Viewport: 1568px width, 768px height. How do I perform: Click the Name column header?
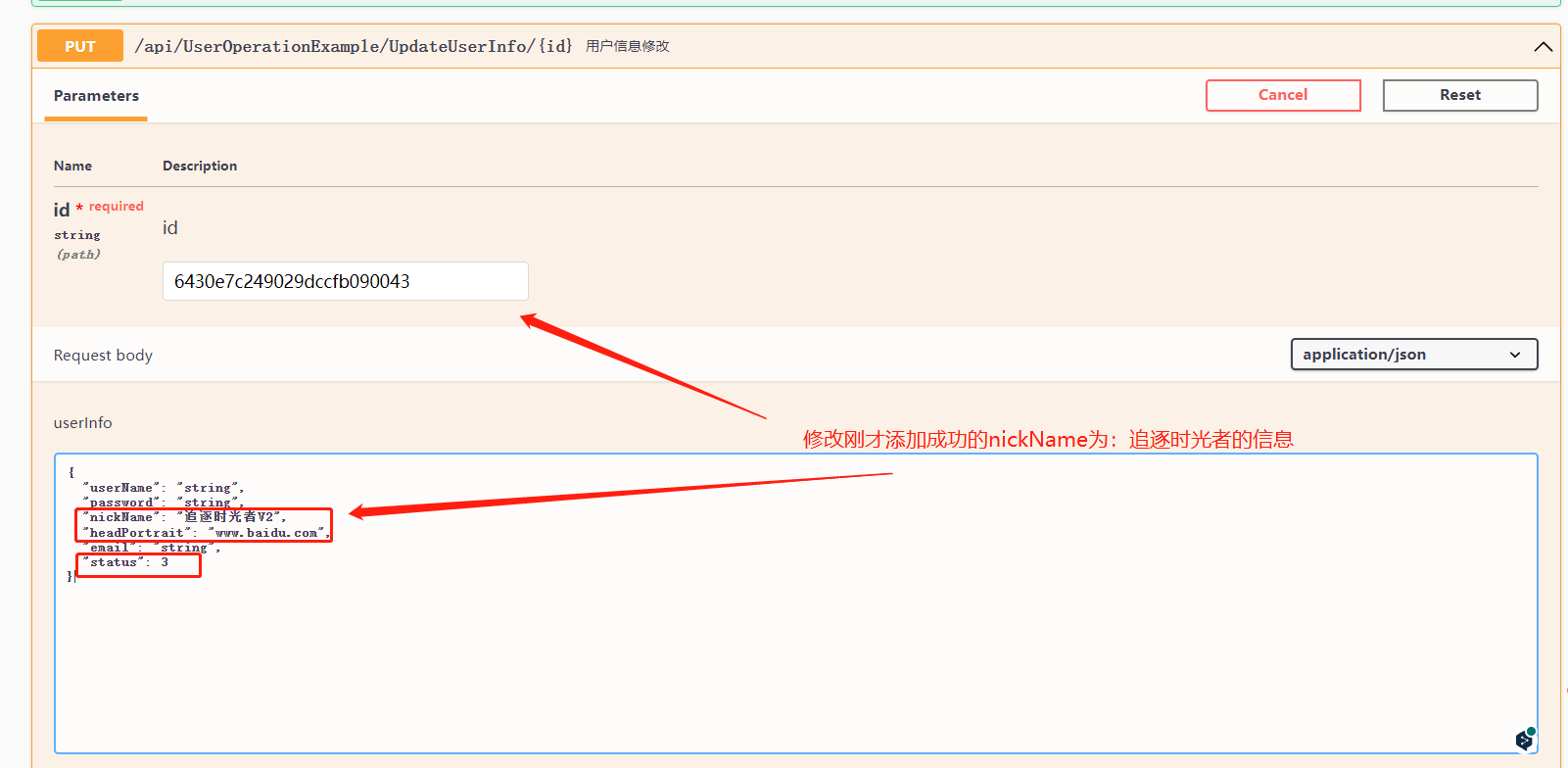[72, 166]
